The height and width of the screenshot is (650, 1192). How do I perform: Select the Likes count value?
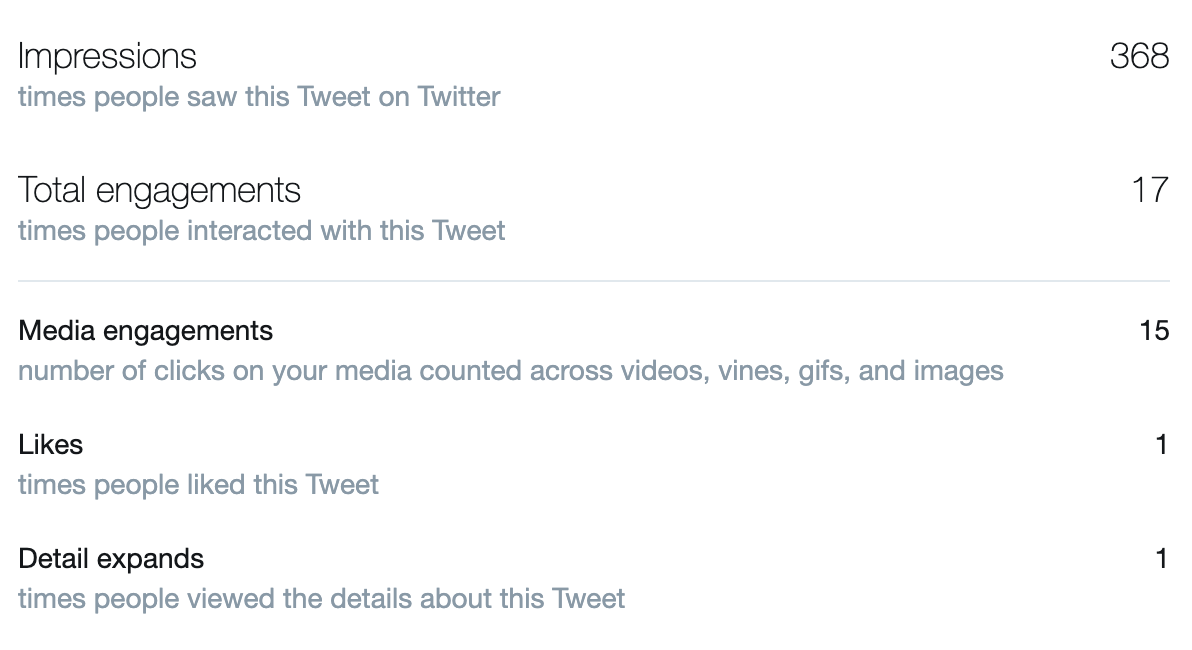[1161, 445]
